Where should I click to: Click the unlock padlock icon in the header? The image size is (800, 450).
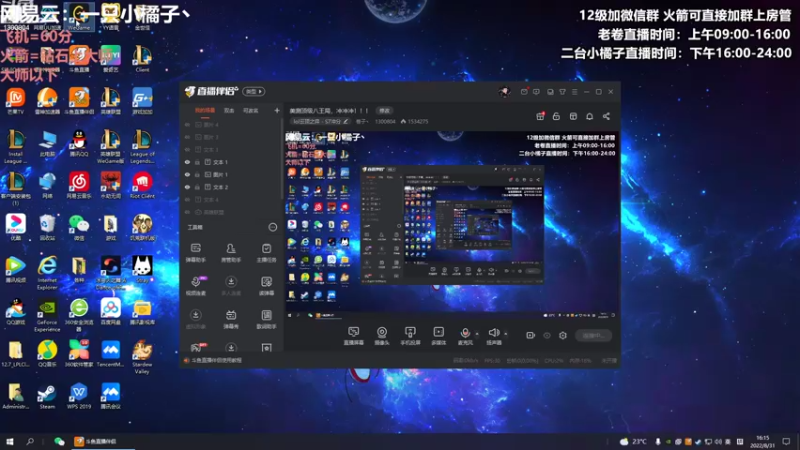point(556,116)
